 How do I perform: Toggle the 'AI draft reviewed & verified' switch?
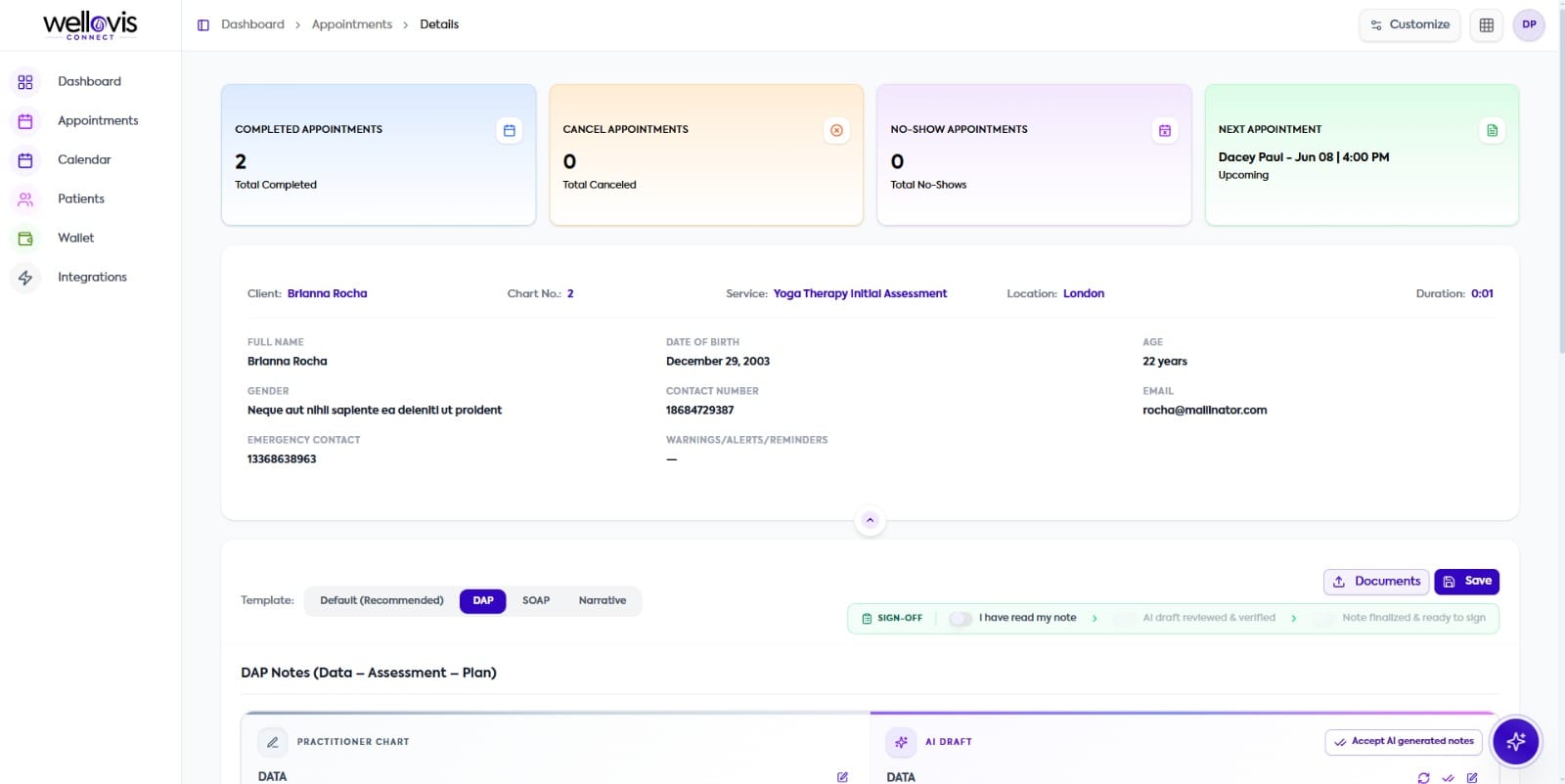tap(1125, 619)
